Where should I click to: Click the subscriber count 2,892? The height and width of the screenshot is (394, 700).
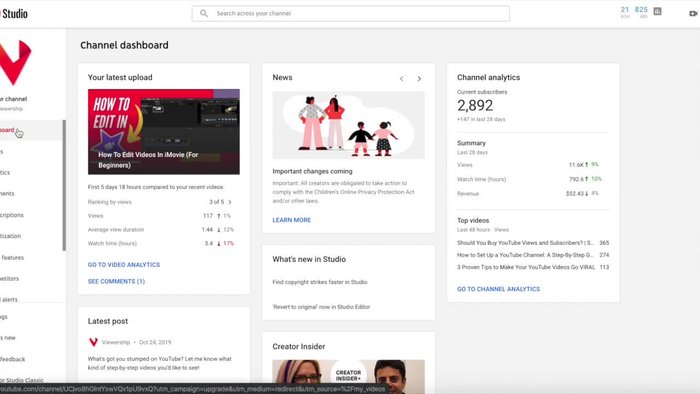475,105
